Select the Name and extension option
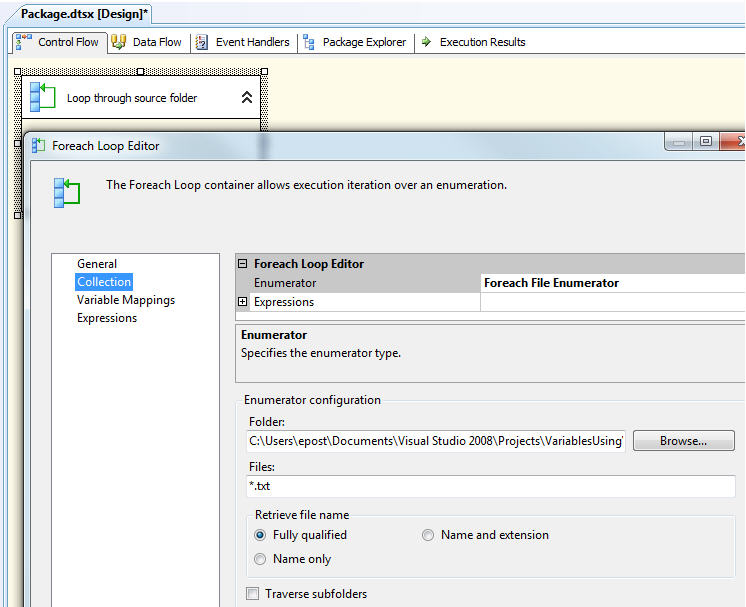This screenshot has height=607, width=746. (428, 535)
